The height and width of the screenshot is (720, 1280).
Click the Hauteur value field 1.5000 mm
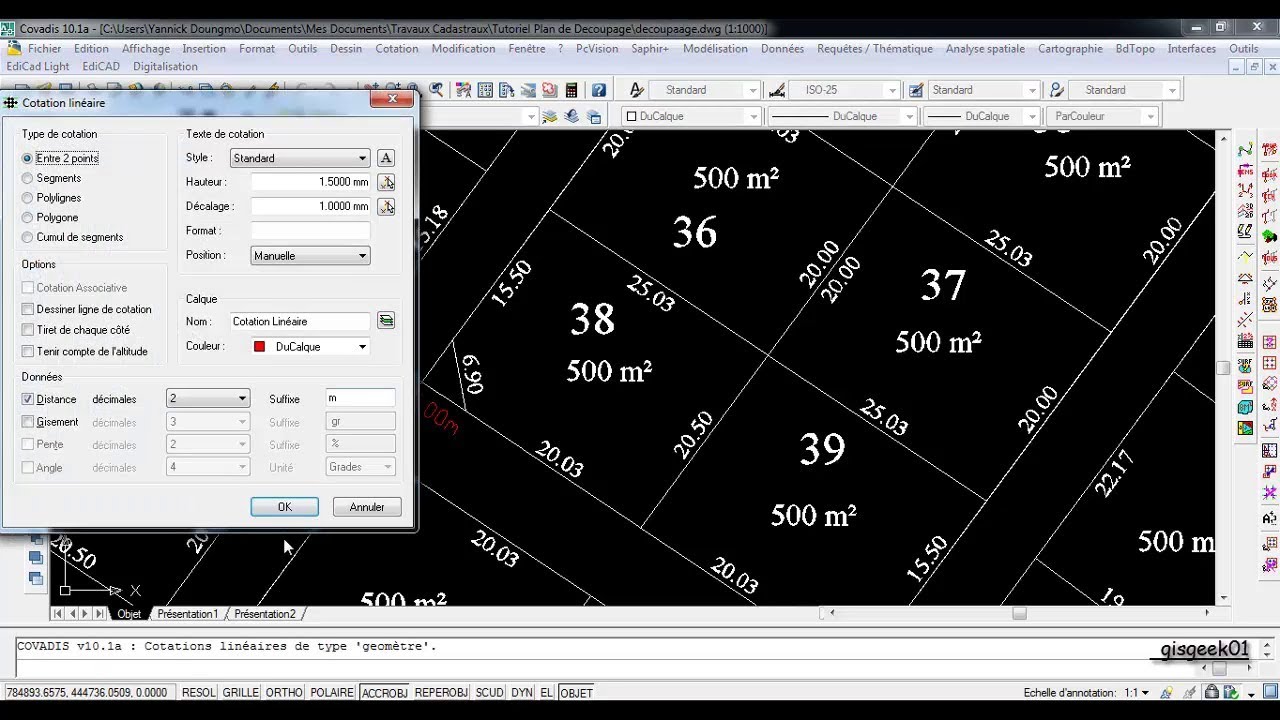(310, 182)
